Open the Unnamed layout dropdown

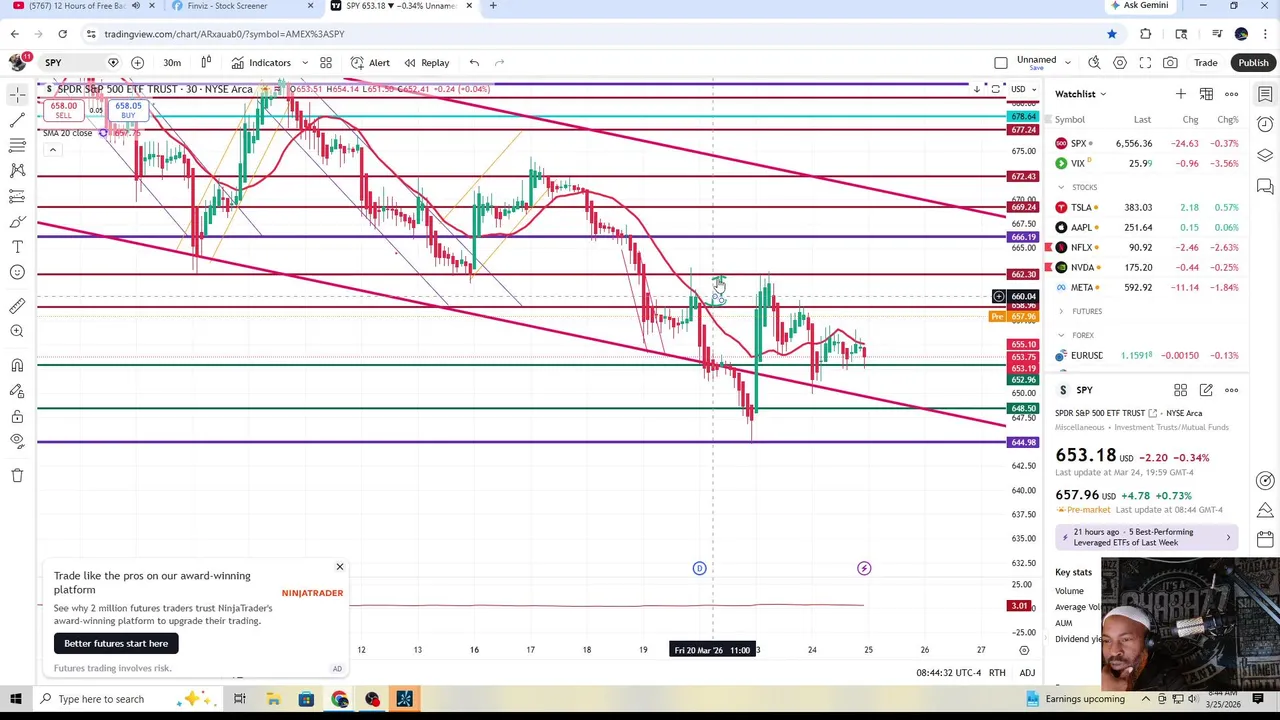tap(1067, 62)
